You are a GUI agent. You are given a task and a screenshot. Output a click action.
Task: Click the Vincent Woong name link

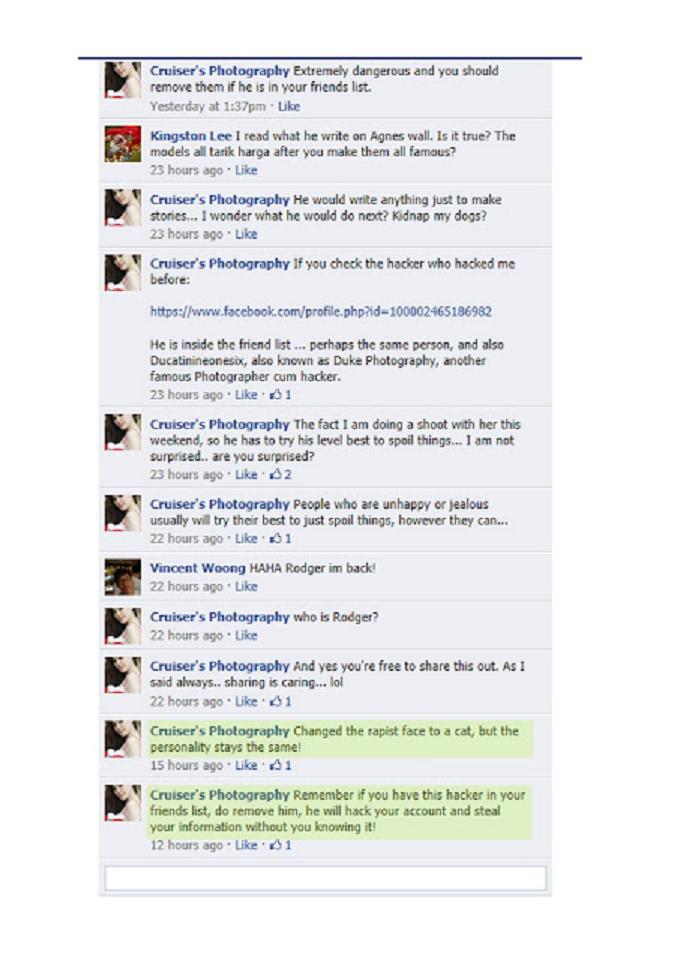(x=198, y=568)
